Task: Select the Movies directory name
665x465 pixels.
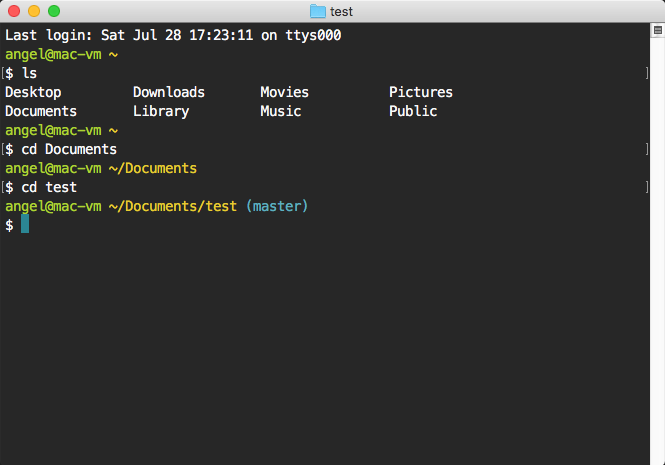Action: (284, 92)
